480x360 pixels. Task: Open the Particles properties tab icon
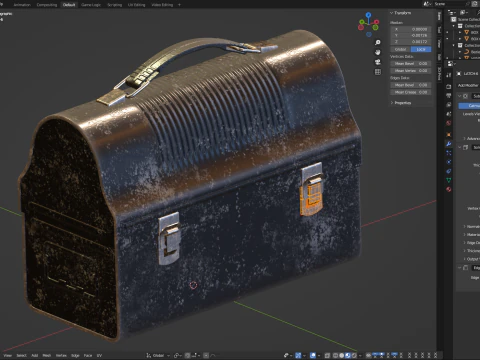(x=449, y=153)
